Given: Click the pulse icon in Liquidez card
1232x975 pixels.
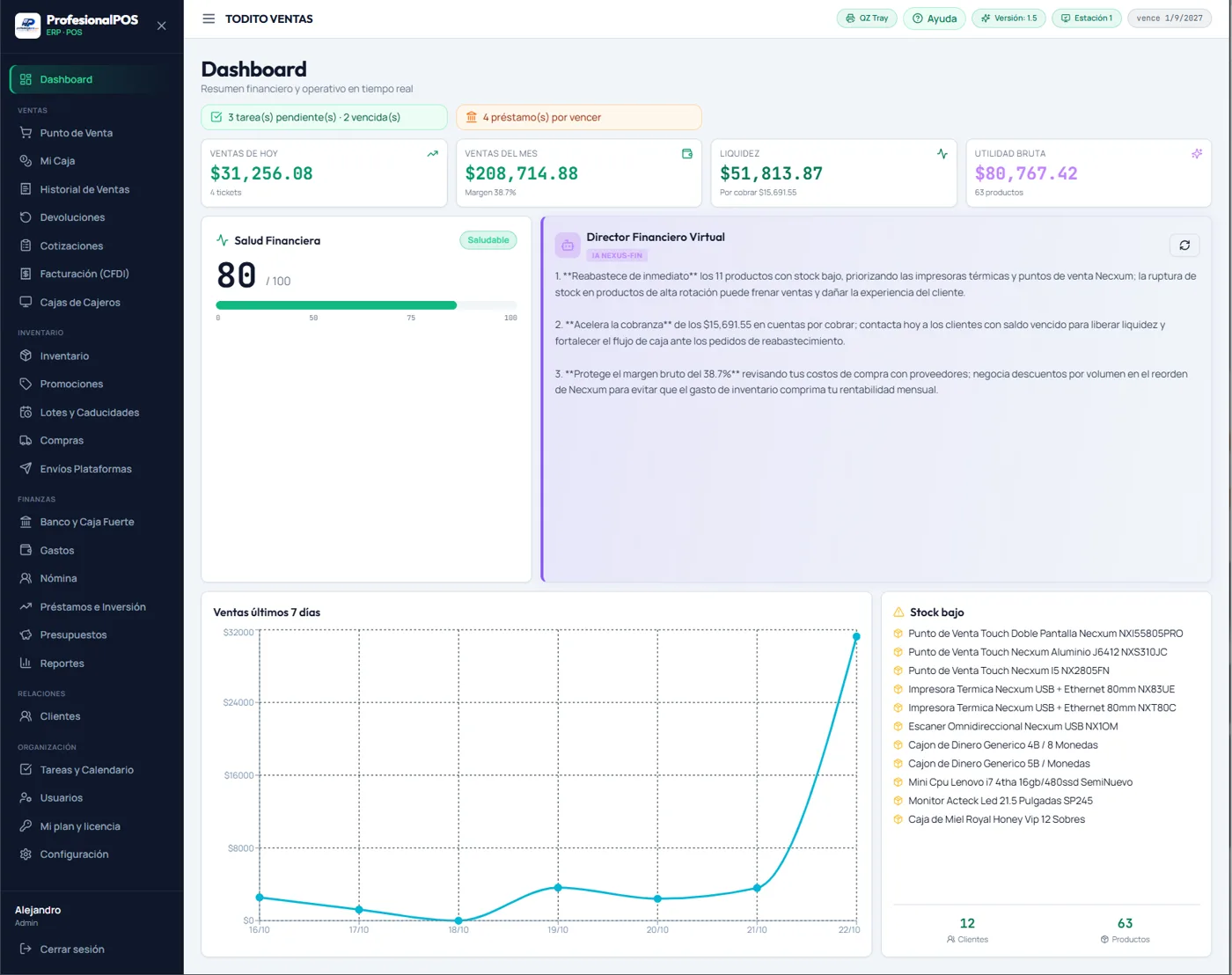Looking at the screenshot, I should pyautogui.click(x=942, y=154).
